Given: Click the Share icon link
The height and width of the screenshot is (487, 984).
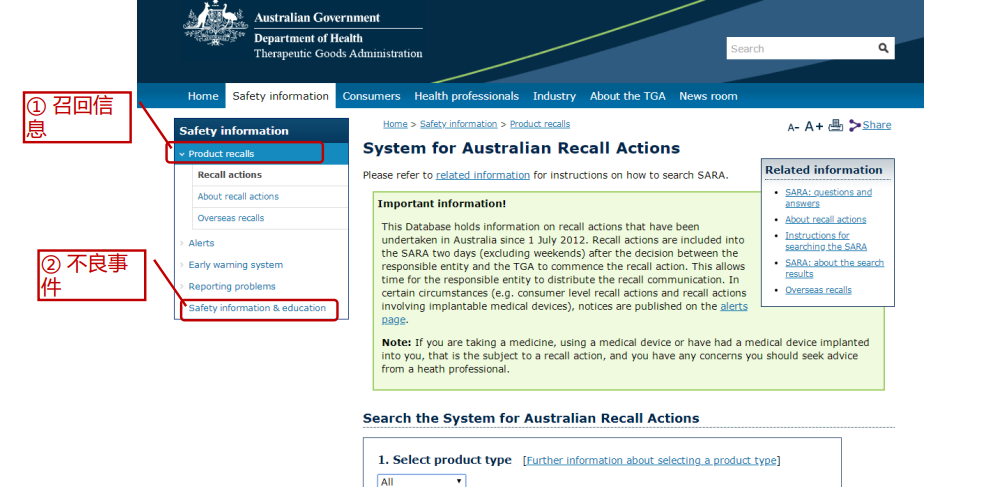Looking at the screenshot, I should (x=870, y=125).
